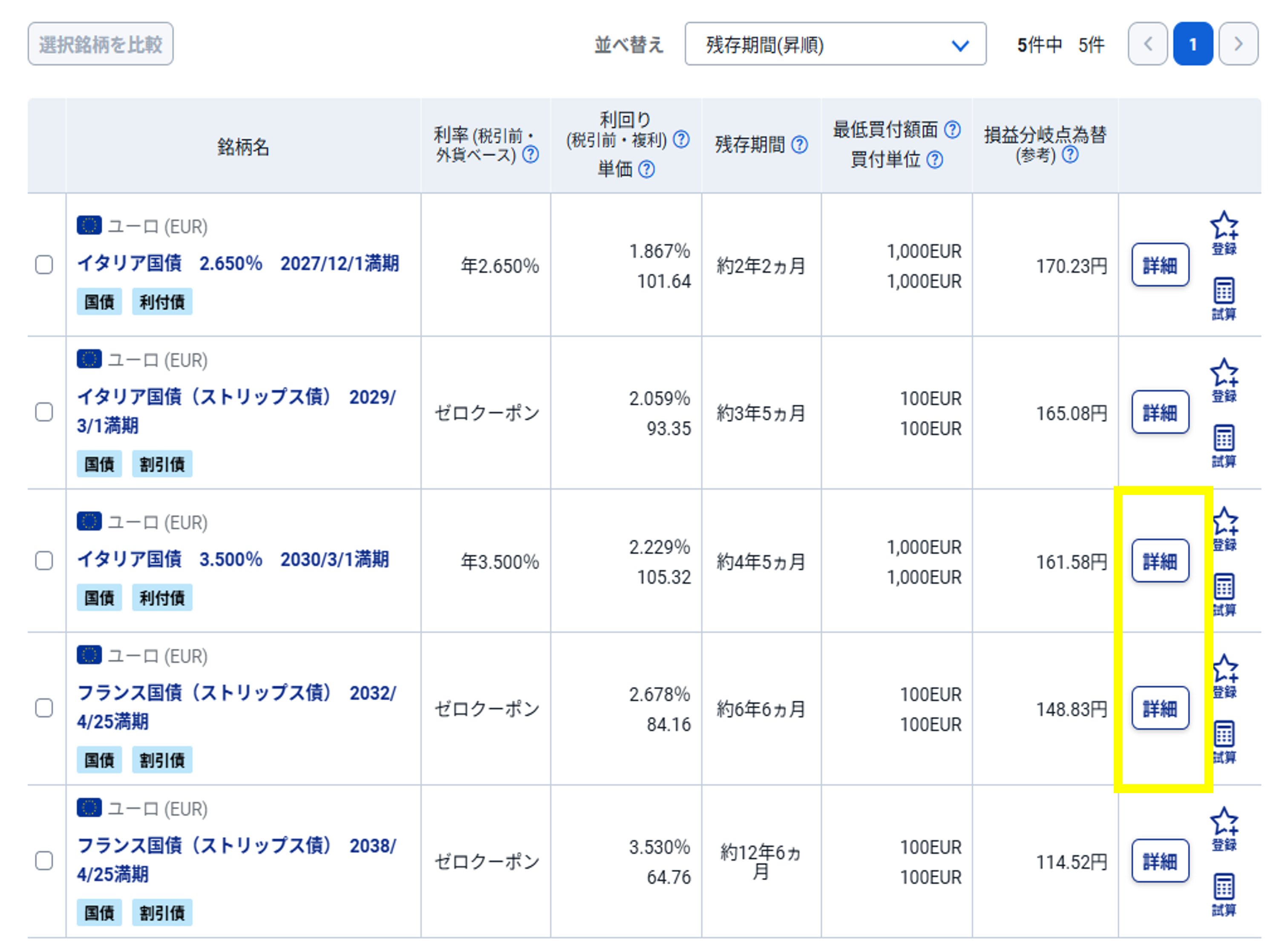
Task: Tick checkbox for France strips 2038/4/25 bond
Action: tap(44, 860)
